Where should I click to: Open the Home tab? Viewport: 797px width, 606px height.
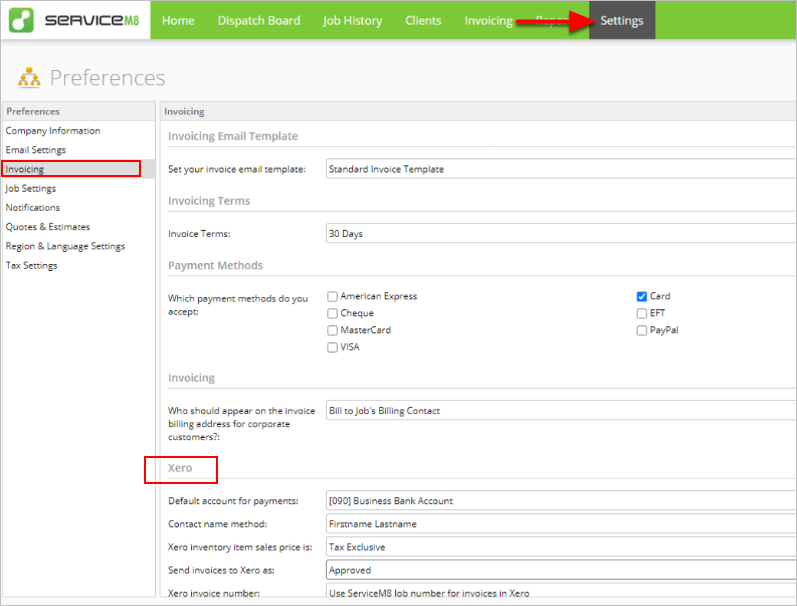pyautogui.click(x=178, y=20)
